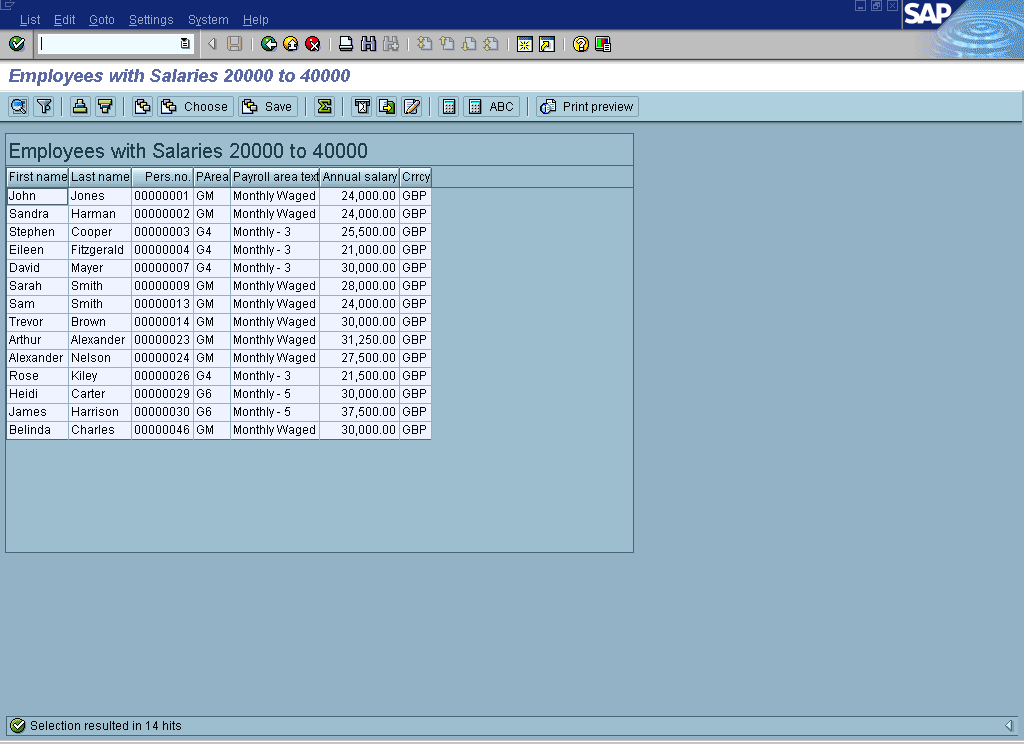Image resolution: width=1024 pixels, height=744 pixels.
Task: Click the green Back arrow icon
Action: coord(268,44)
